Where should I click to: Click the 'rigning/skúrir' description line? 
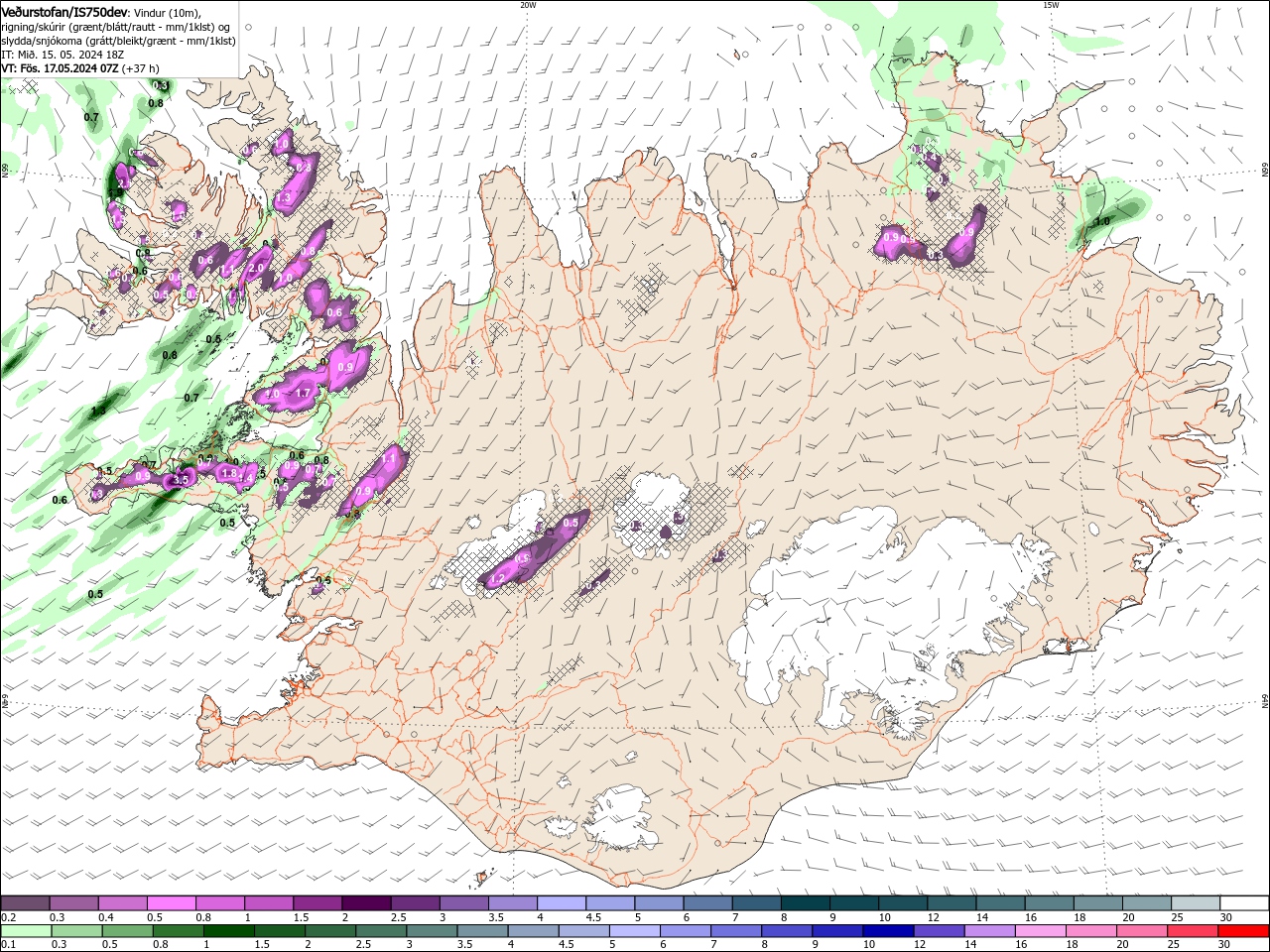click(117, 27)
